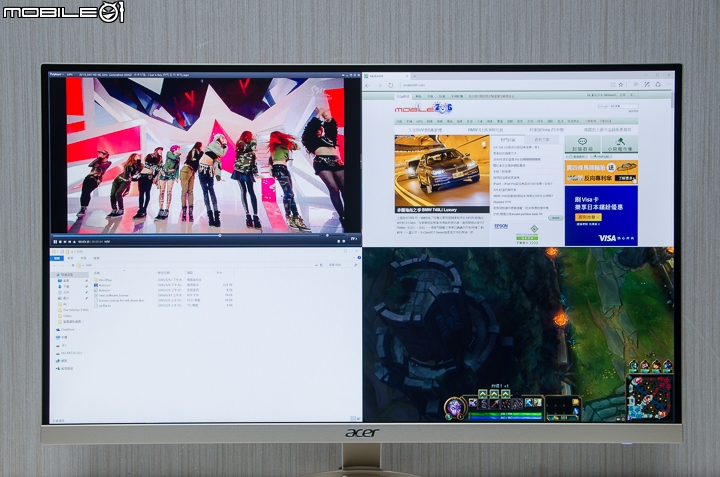This screenshot has width=720, height=477.
Task: Click the yellow button in the Visa ad
Action: click(x=588, y=217)
